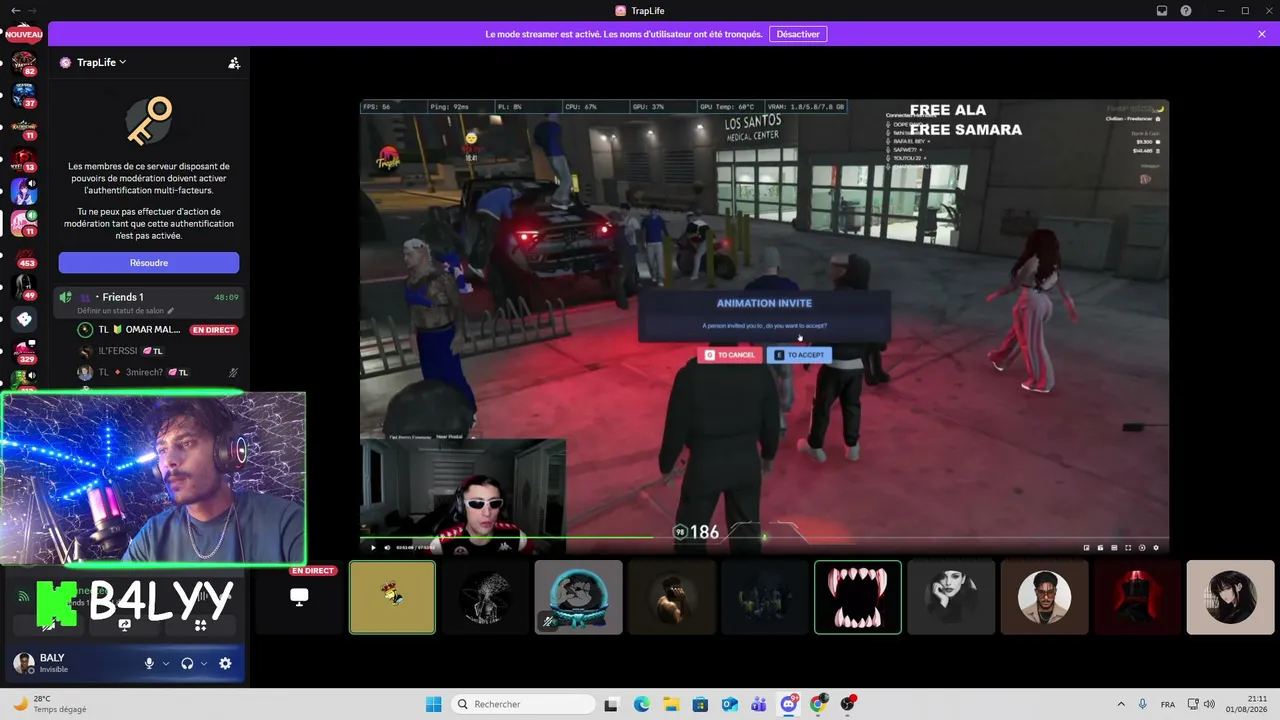Click the stream video progress bar
The height and width of the screenshot is (720, 1280).
point(764,538)
